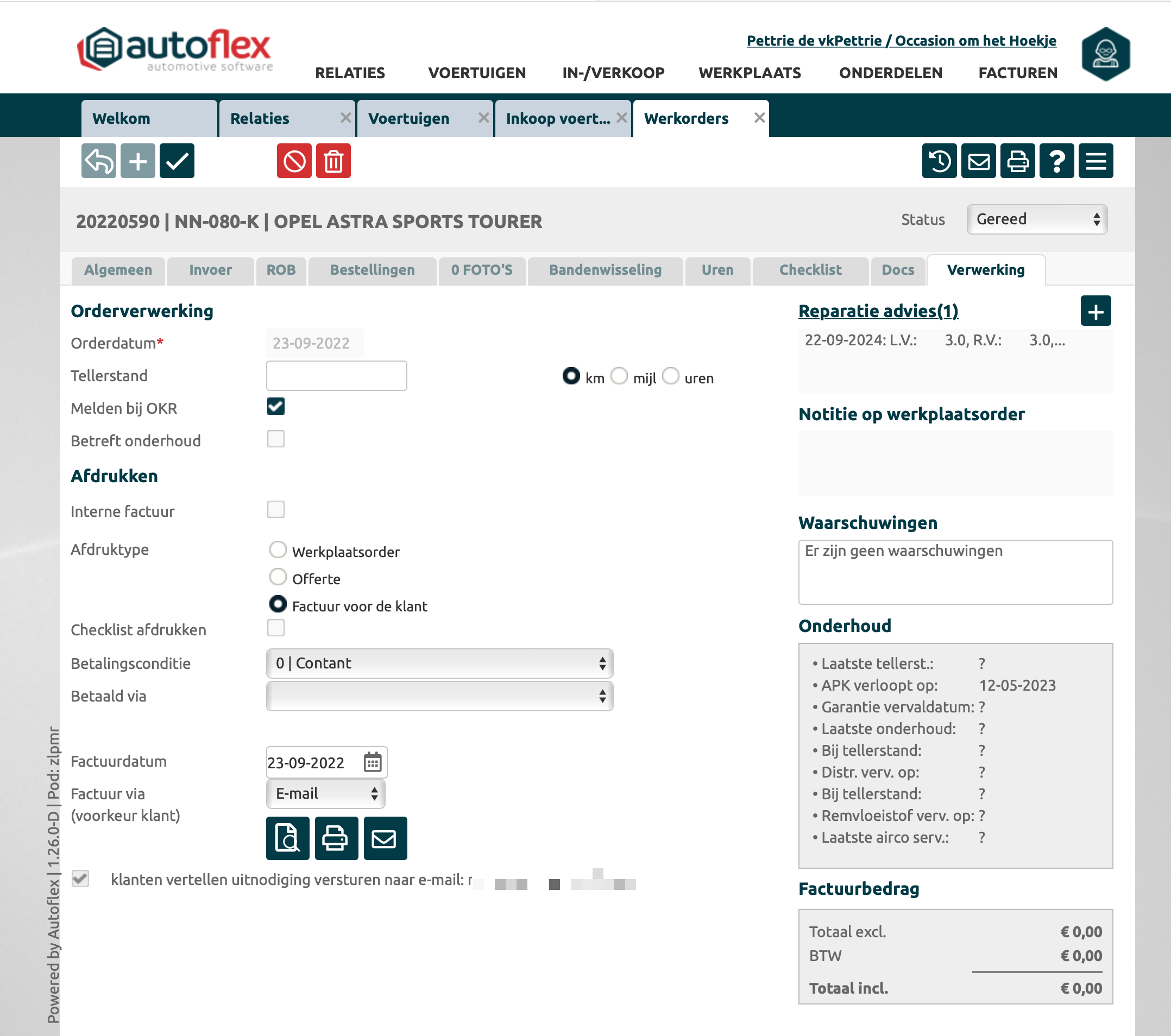Open the Status dropdown showing Gereed
The width and height of the screenshot is (1171, 1036).
(1036, 219)
